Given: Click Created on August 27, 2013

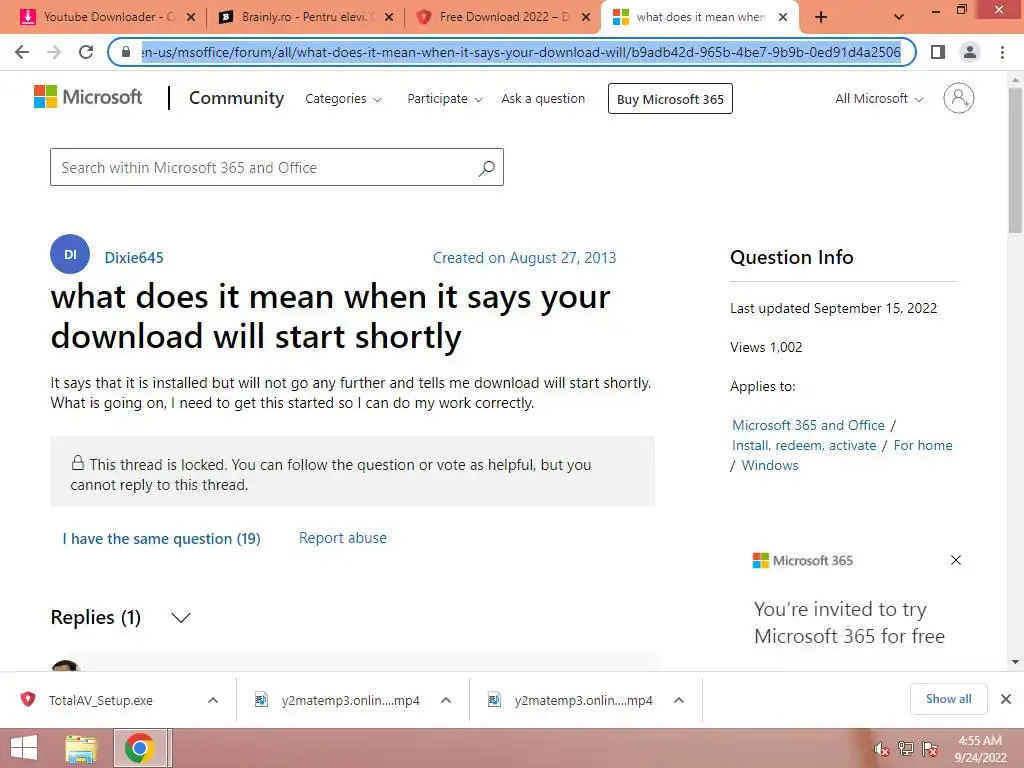Looking at the screenshot, I should click(x=524, y=257).
